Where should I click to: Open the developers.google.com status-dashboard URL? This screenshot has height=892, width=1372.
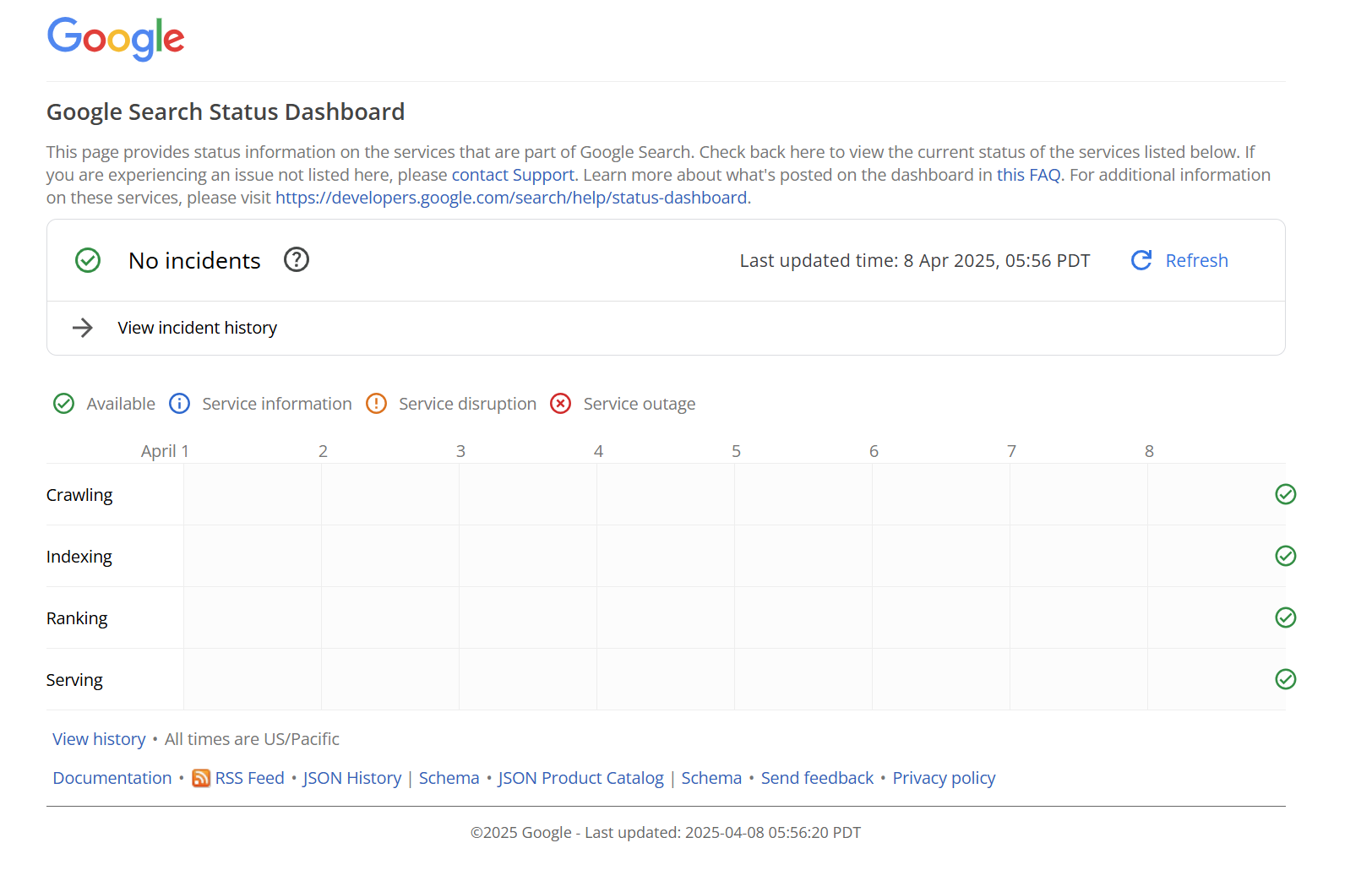tap(511, 198)
